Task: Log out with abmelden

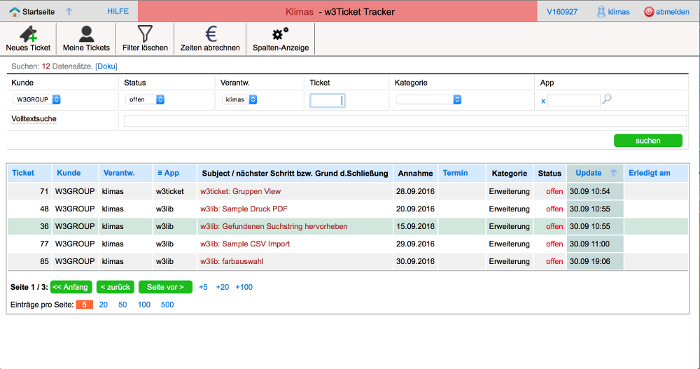Action: (x=667, y=12)
